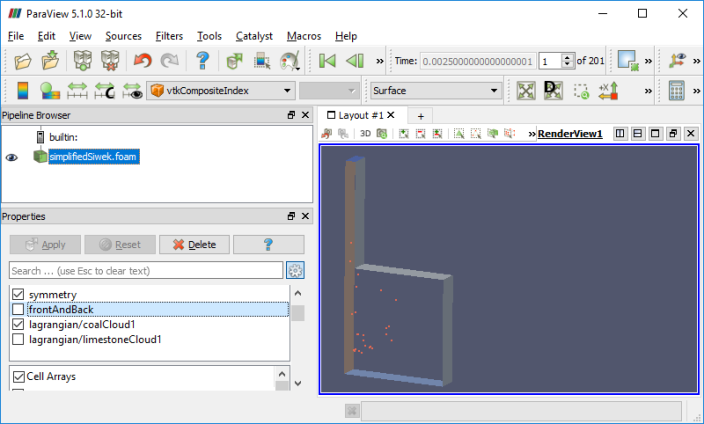Split the view horizontally
Image resolution: width=704 pixels, height=424 pixels.
(x=620, y=133)
